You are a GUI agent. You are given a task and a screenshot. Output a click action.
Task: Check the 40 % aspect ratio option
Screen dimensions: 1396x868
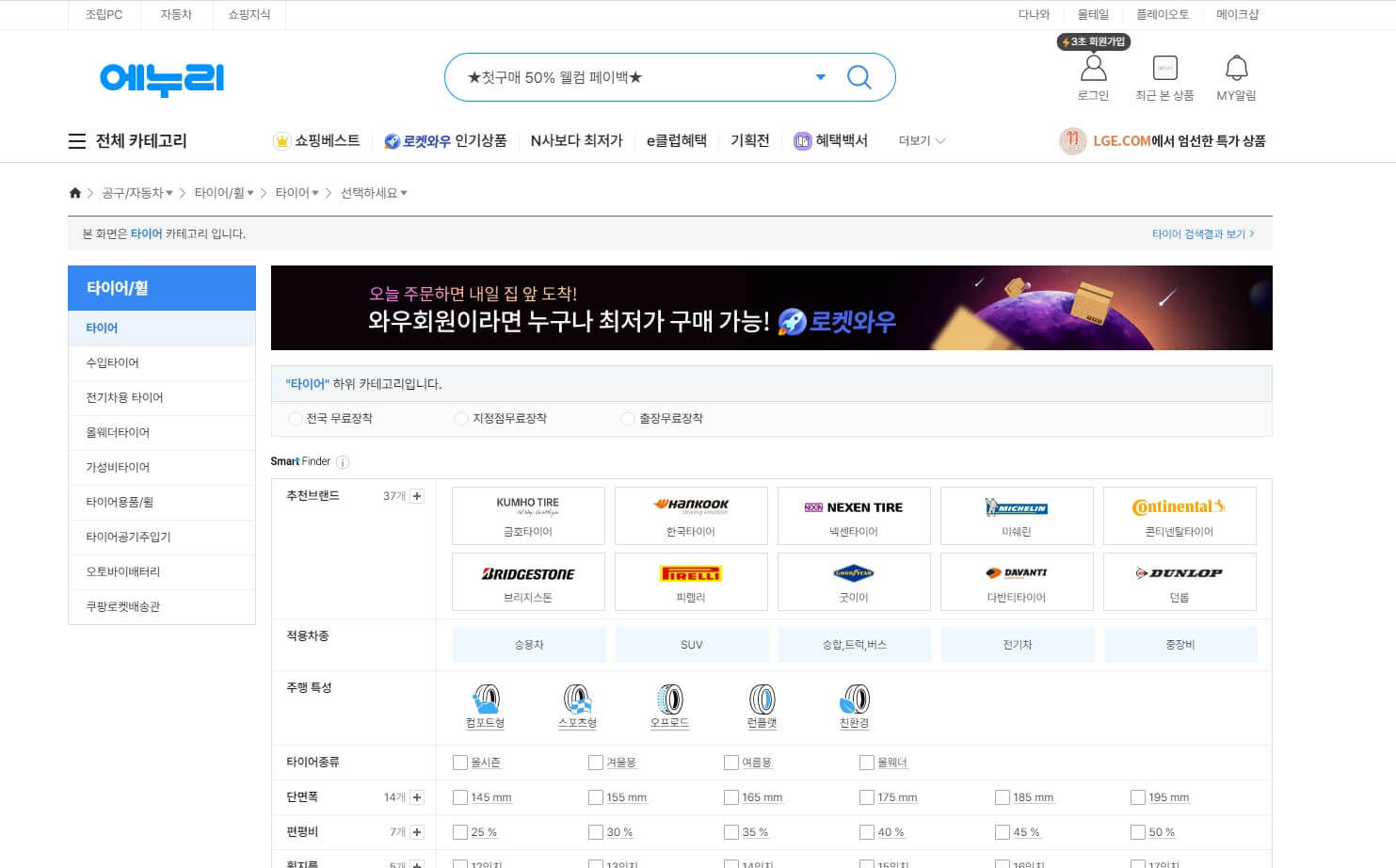pos(867,832)
